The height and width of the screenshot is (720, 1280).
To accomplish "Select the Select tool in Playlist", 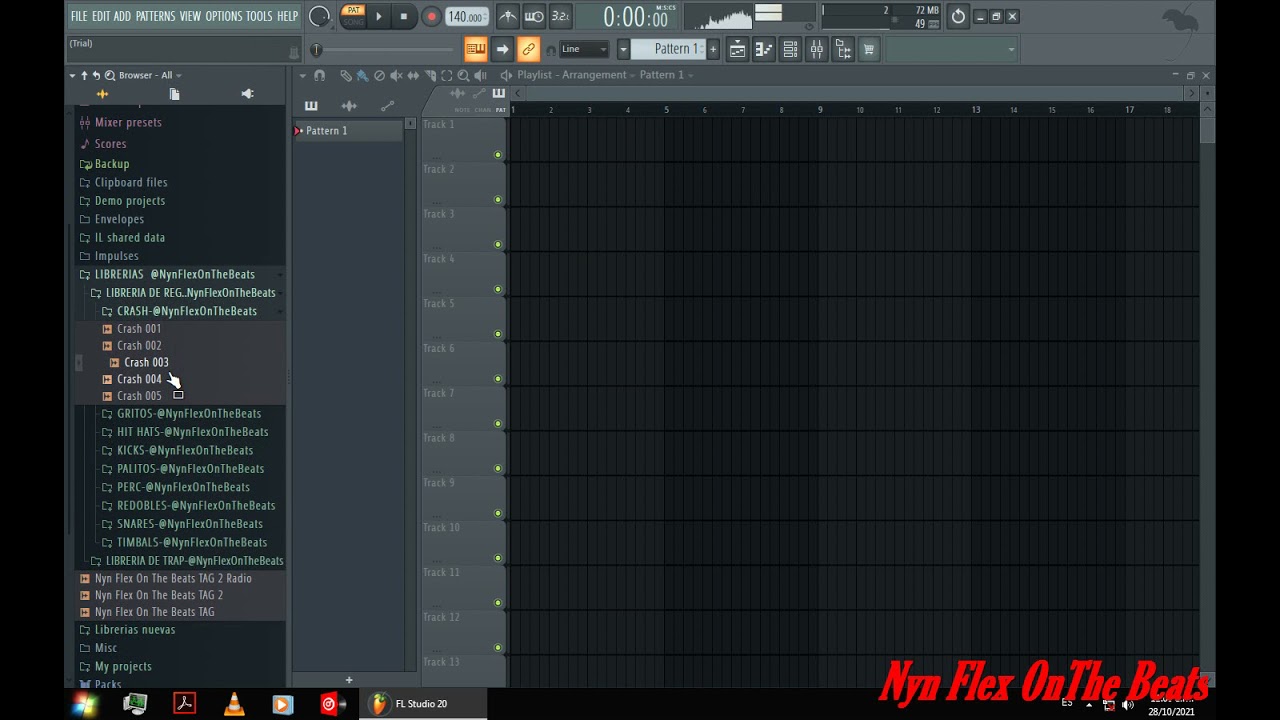I will point(447,75).
